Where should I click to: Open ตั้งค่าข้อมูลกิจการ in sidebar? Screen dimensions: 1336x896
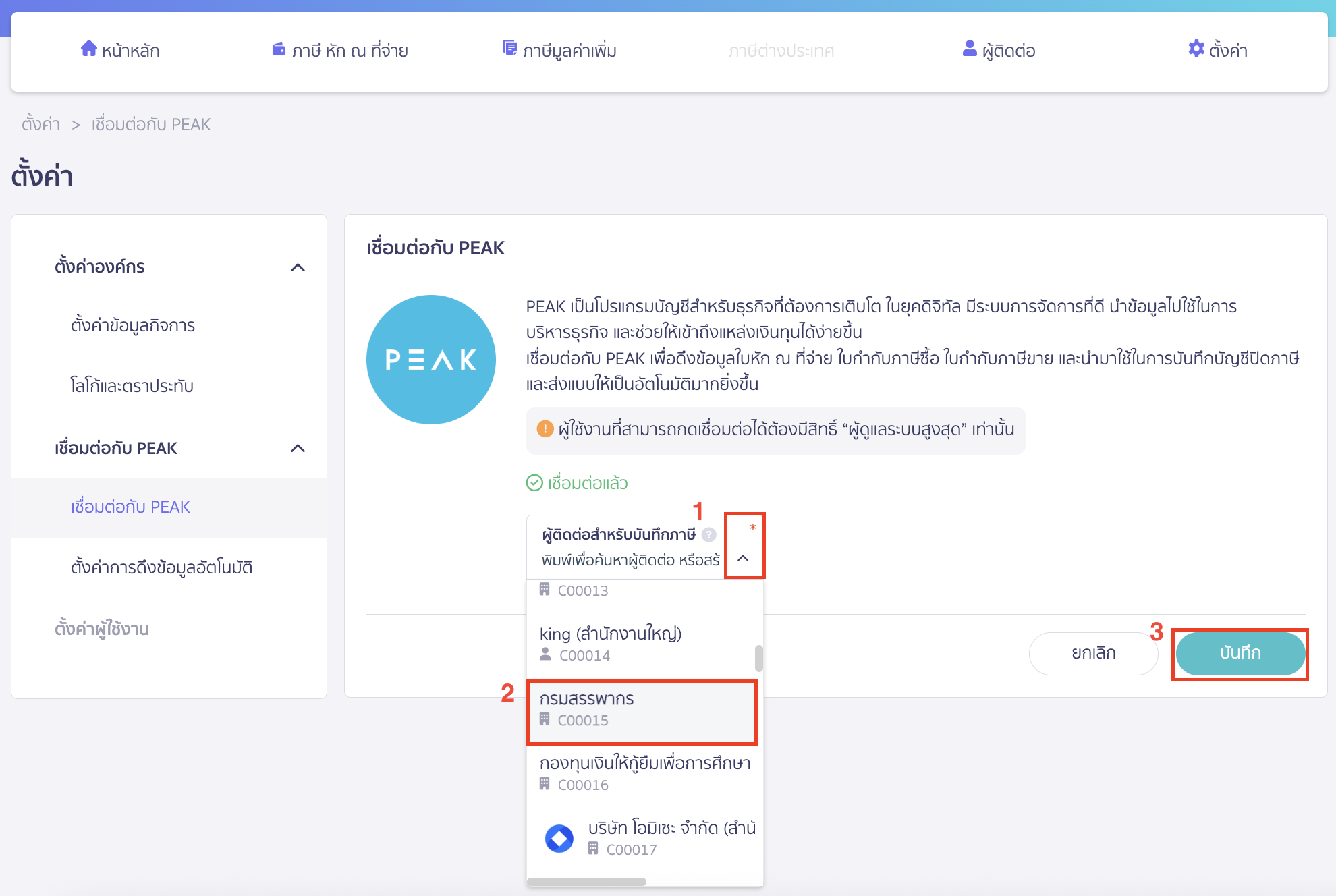coord(133,325)
